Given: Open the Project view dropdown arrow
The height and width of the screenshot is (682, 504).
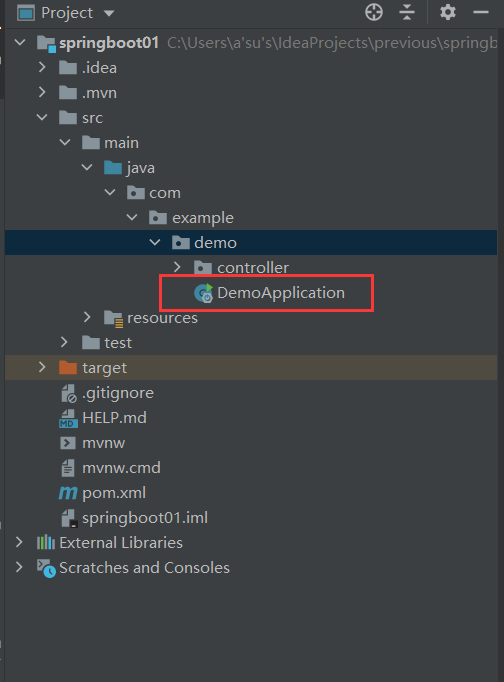Looking at the screenshot, I should pos(109,13).
